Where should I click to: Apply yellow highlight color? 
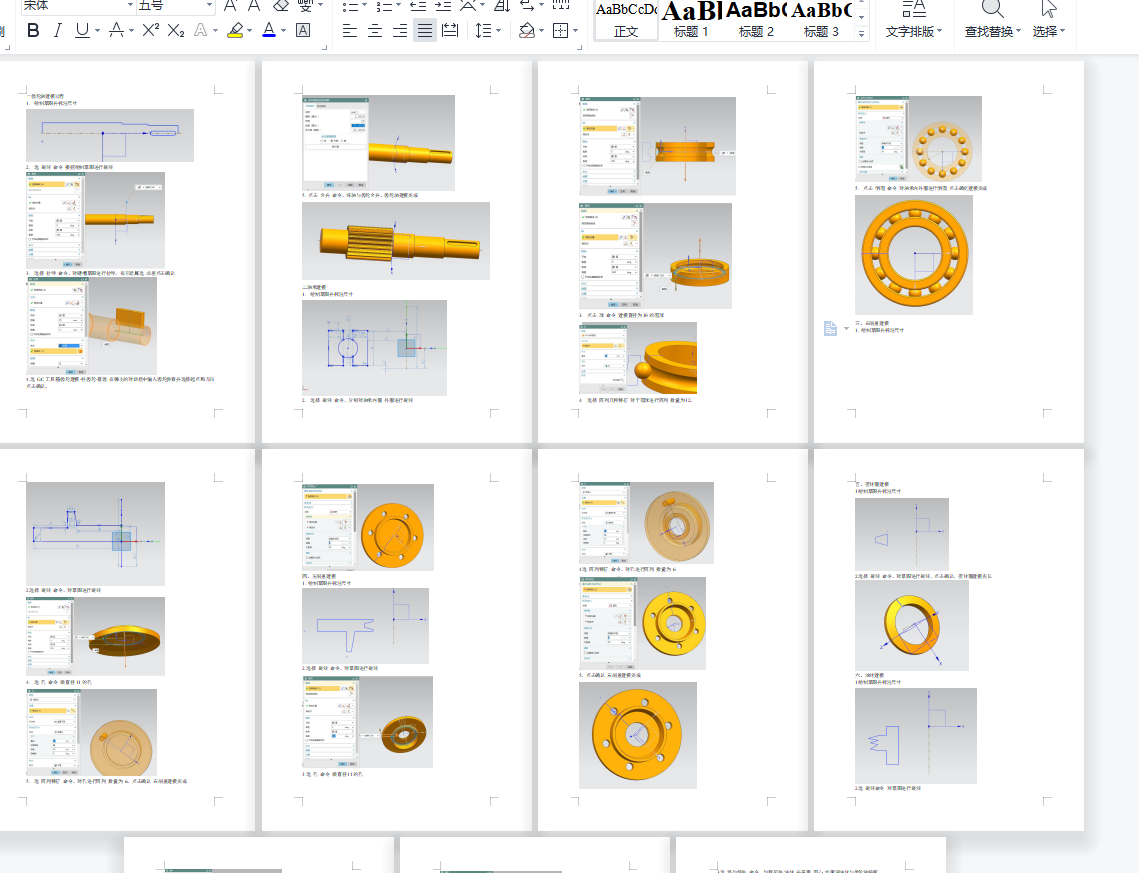pyautogui.click(x=235, y=31)
